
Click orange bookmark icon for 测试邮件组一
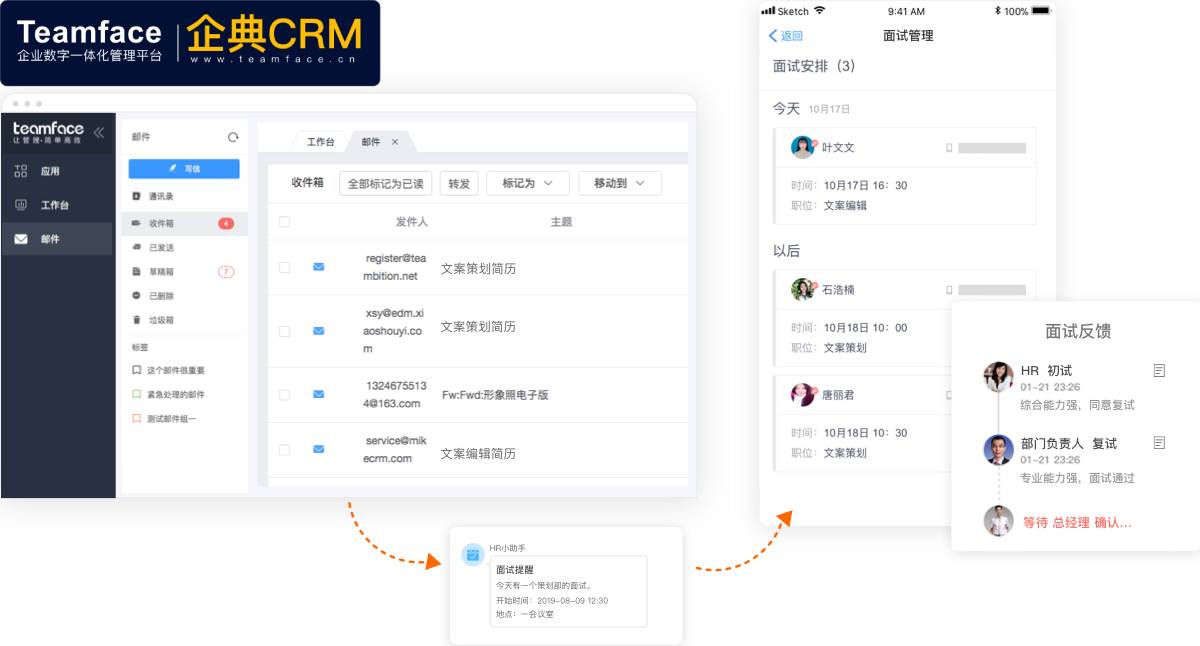point(137,419)
